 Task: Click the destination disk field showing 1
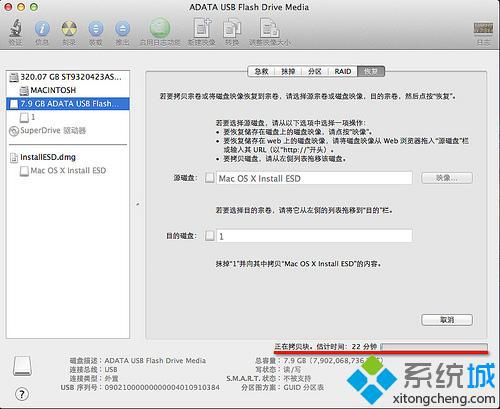[314, 236]
